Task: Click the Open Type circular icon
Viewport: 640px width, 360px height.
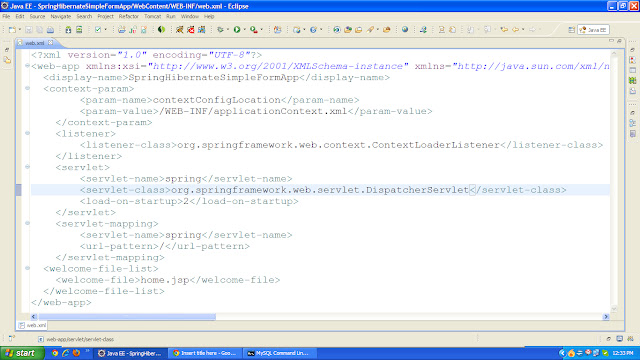Action: [x=337, y=30]
